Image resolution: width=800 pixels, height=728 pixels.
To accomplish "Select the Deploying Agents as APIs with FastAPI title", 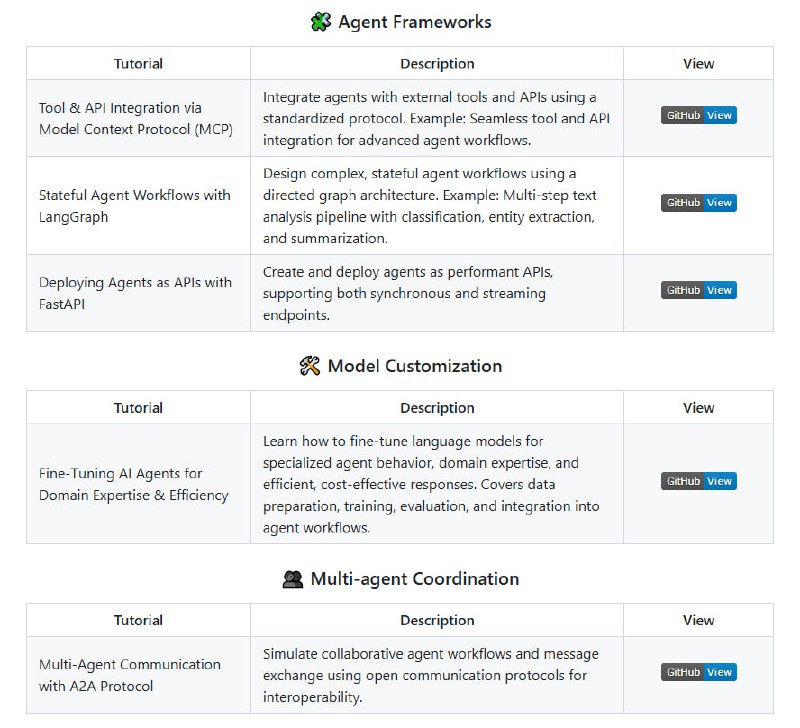I will tap(135, 292).
